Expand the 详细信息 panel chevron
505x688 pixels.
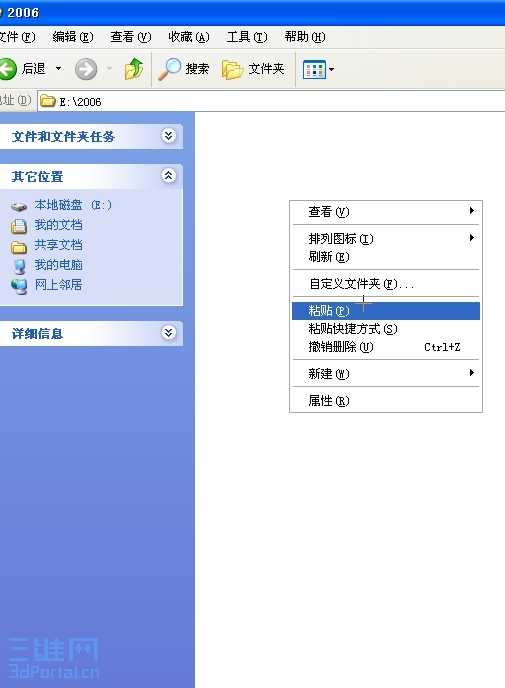tap(168, 333)
